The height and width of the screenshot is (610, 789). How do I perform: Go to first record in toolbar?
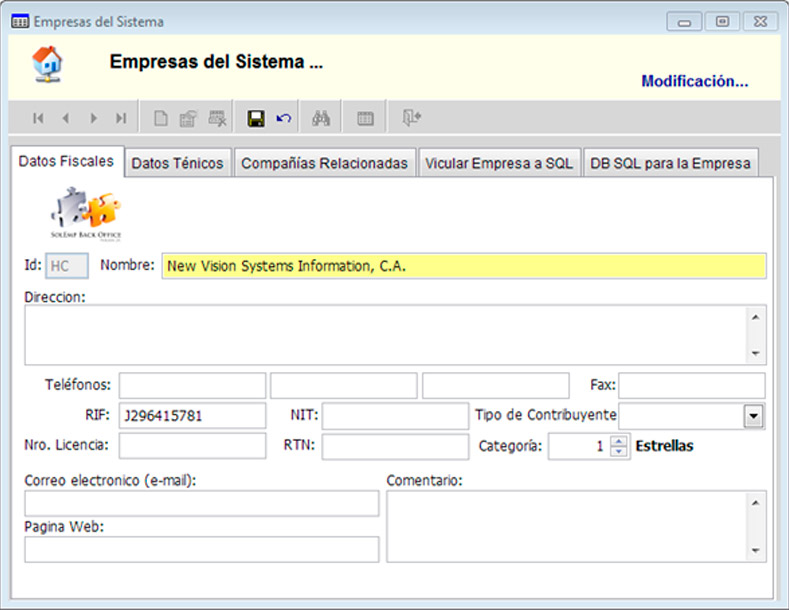(38, 118)
